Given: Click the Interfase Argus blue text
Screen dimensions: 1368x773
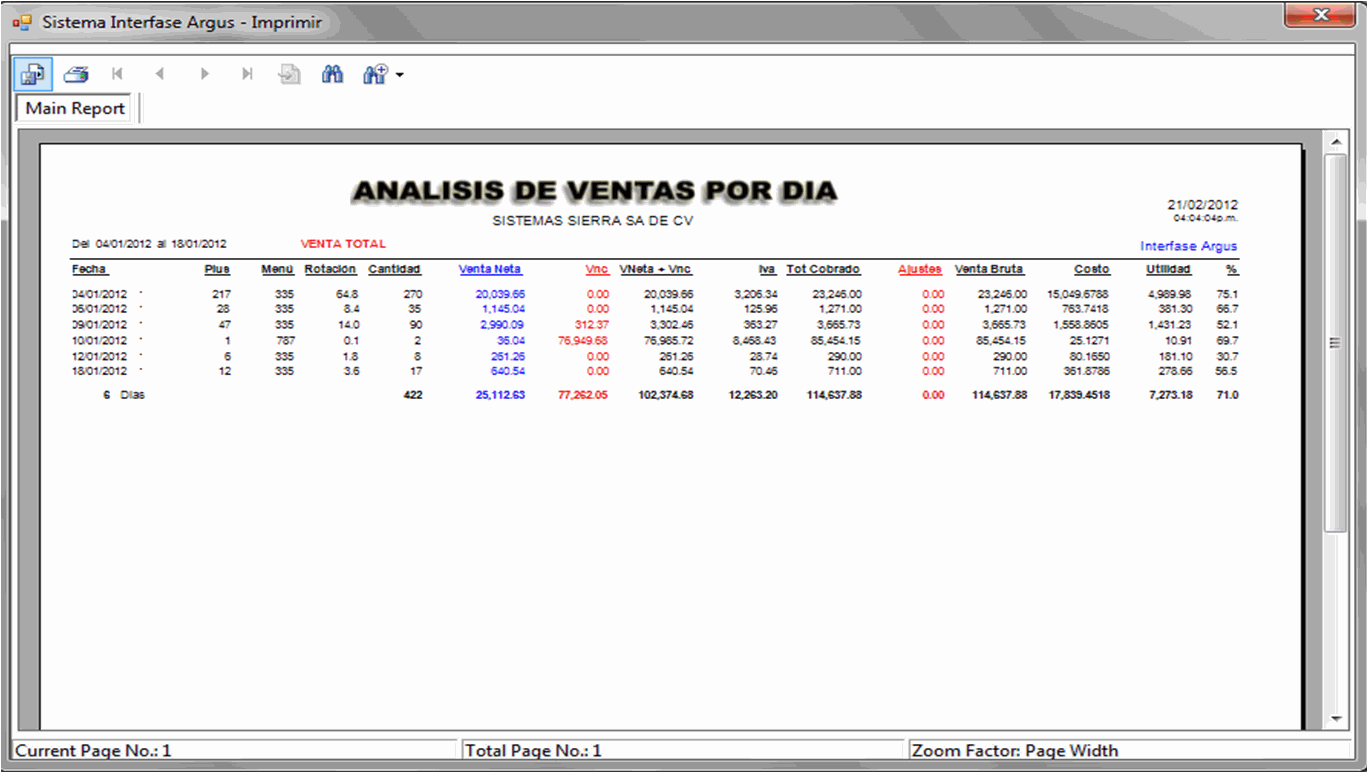Looking at the screenshot, I should coord(1188,246).
